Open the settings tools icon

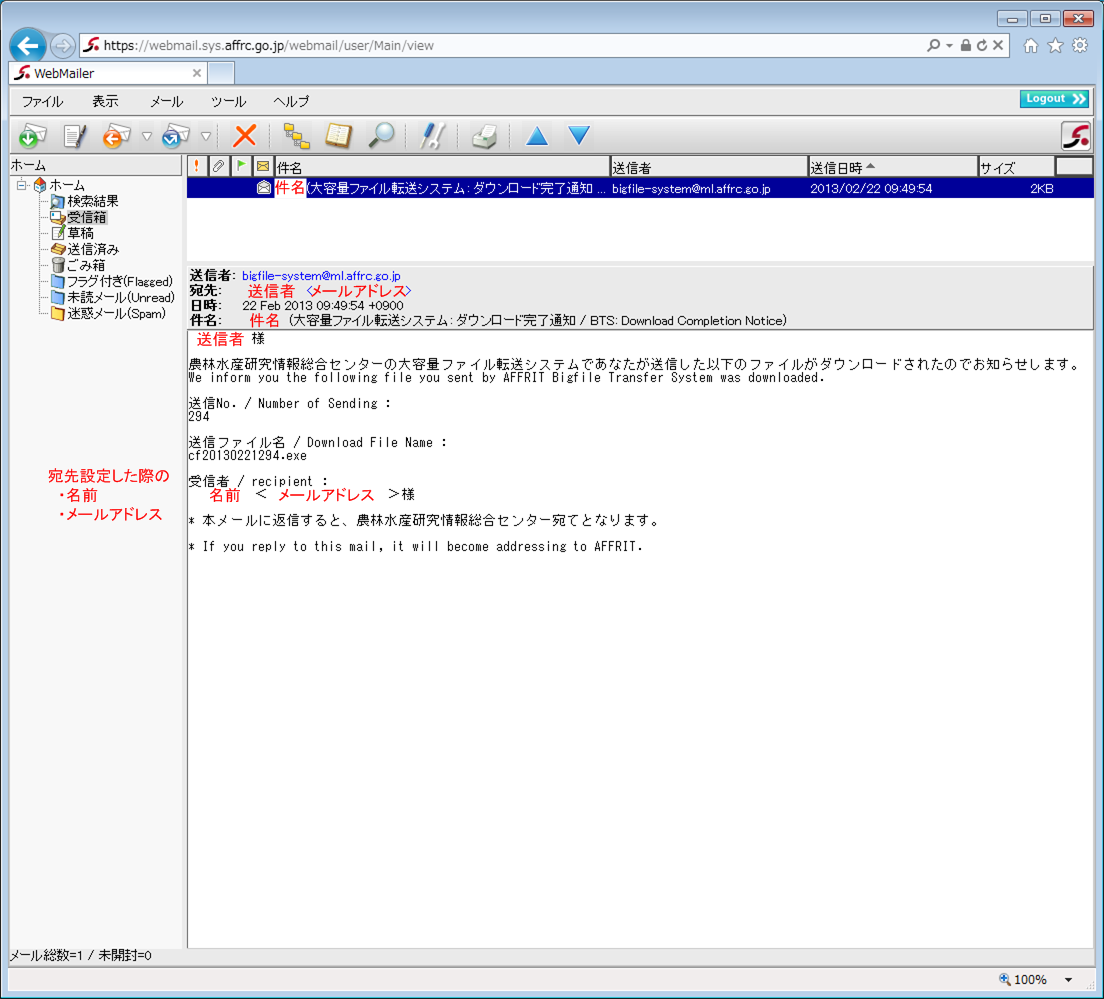pyautogui.click(x=432, y=136)
